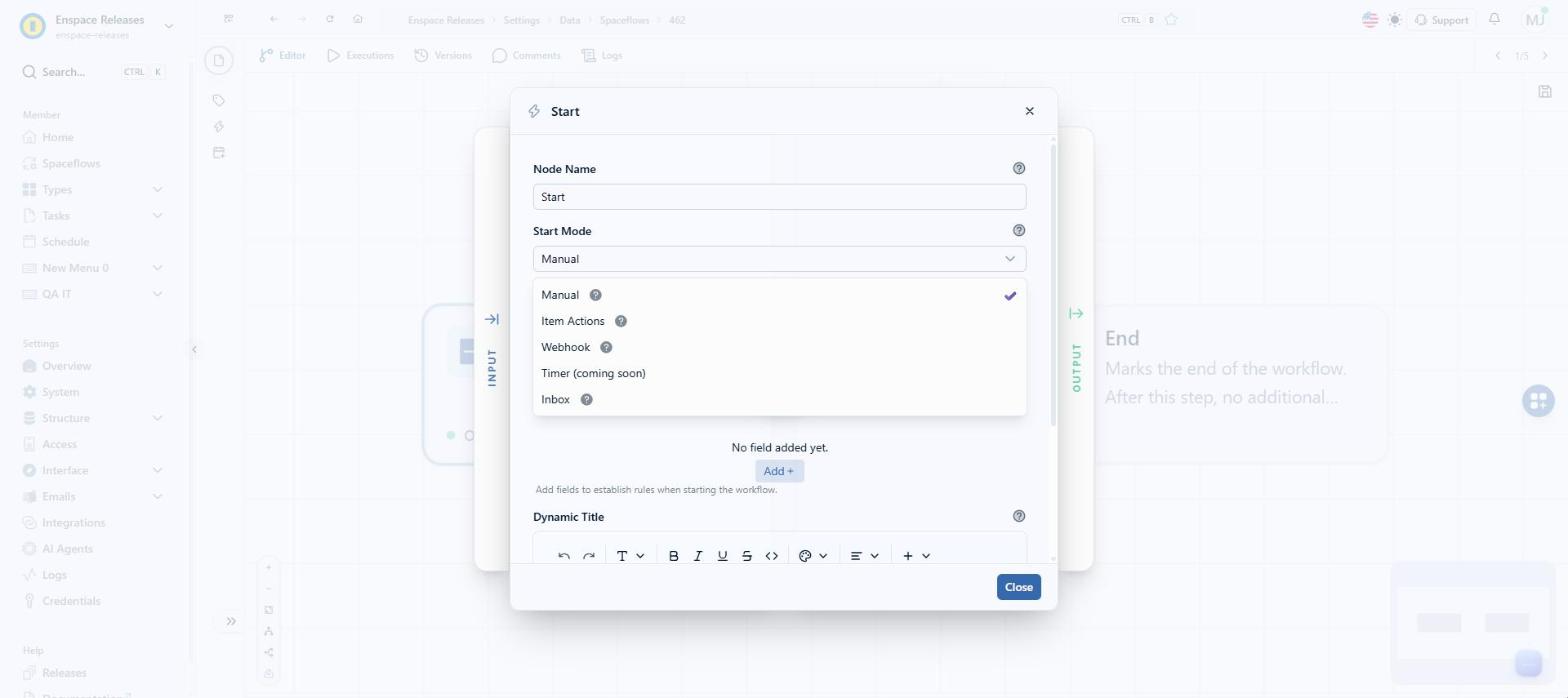Click the OUTPUT panel arrow icon
Screen dimensions: 1568x698
(1076, 314)
